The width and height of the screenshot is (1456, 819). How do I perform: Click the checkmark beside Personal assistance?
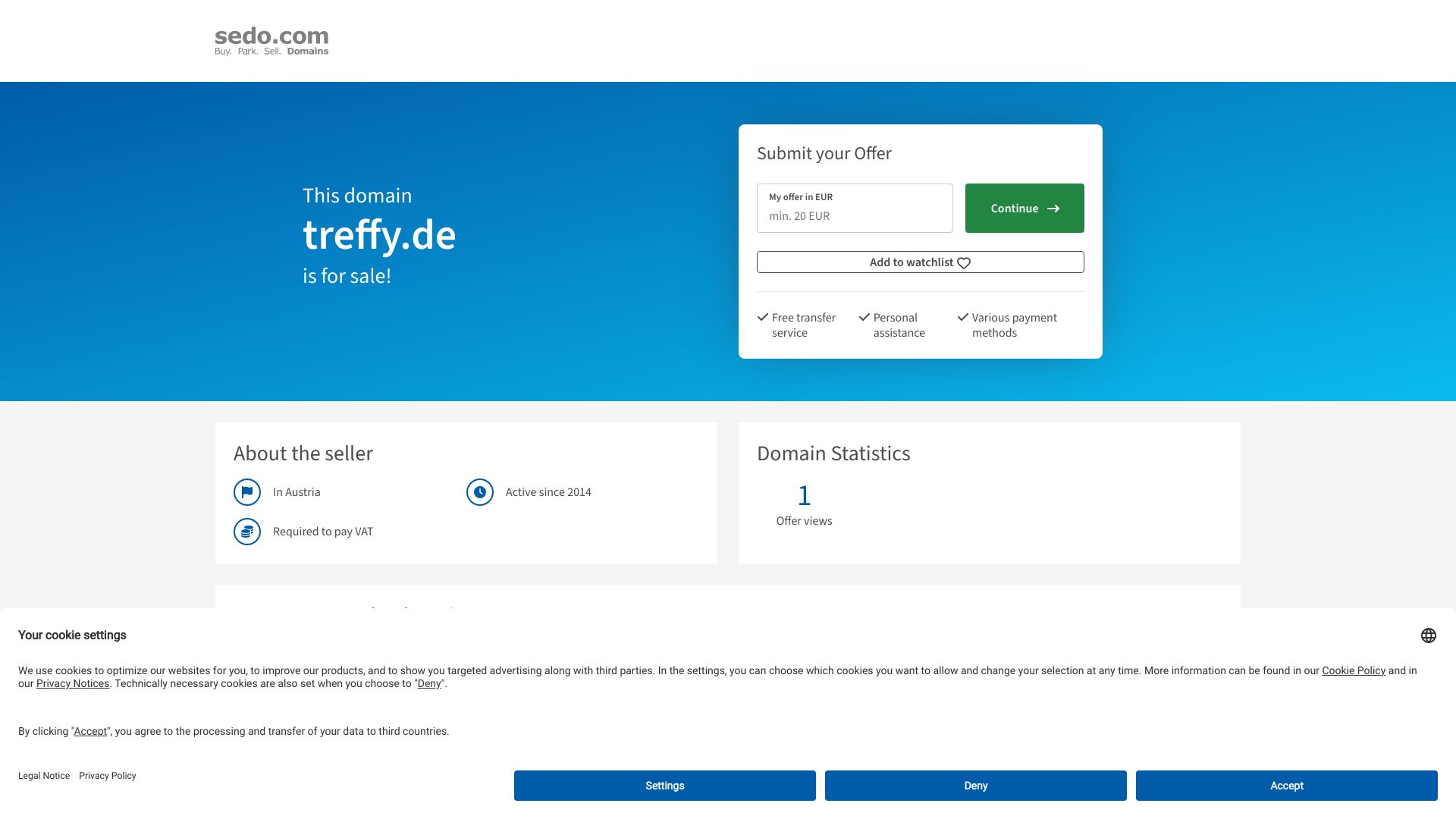click(864, 317)
